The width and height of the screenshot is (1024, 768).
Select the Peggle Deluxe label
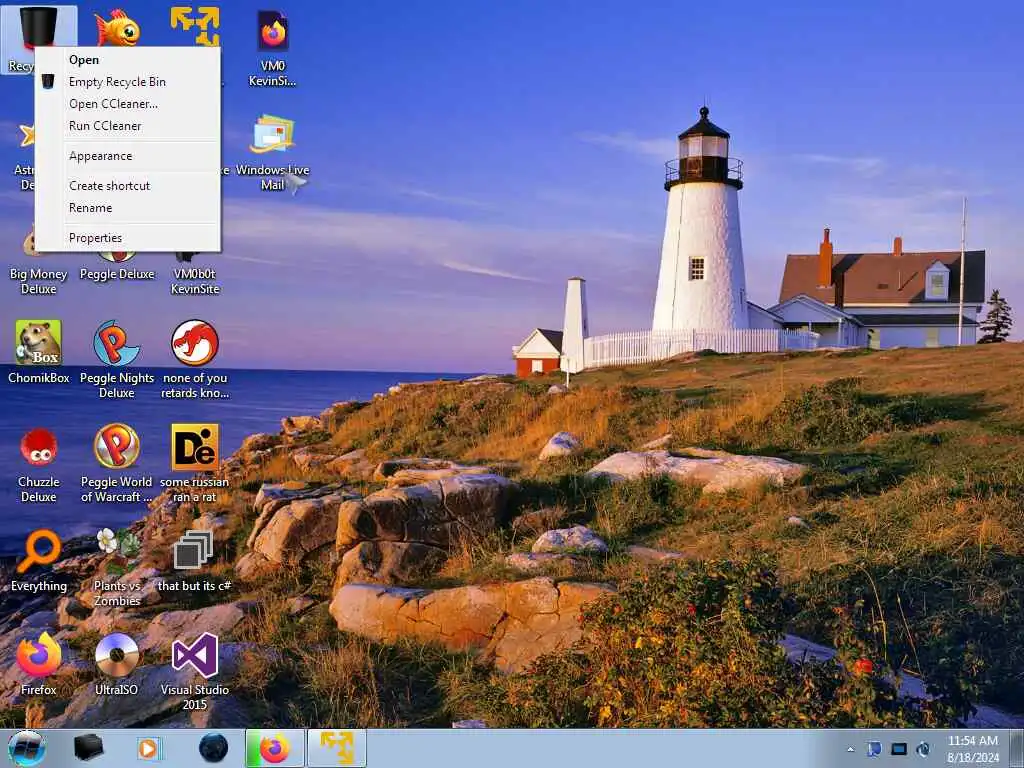point(118,274)
